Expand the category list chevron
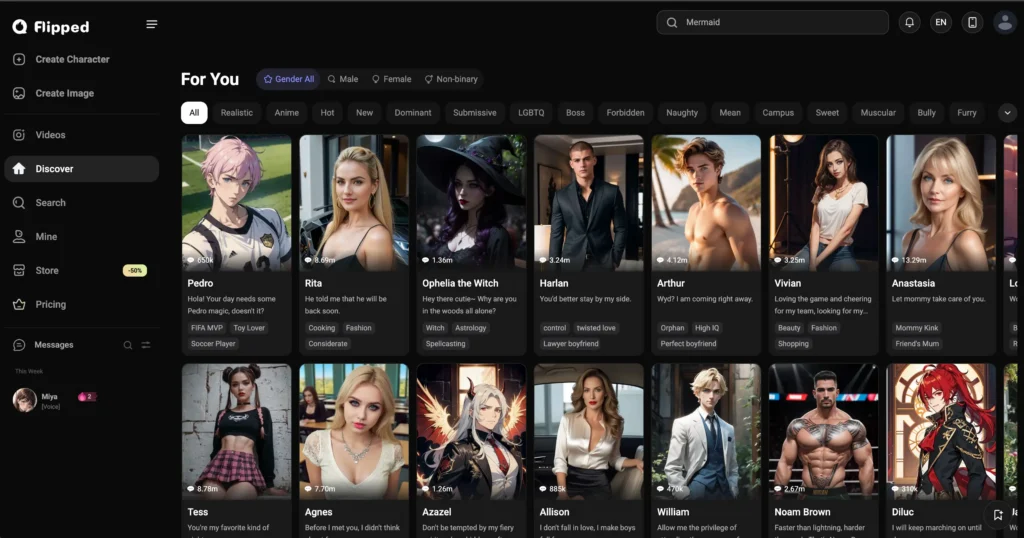 pyautogui.click(x=1007, y=112)
